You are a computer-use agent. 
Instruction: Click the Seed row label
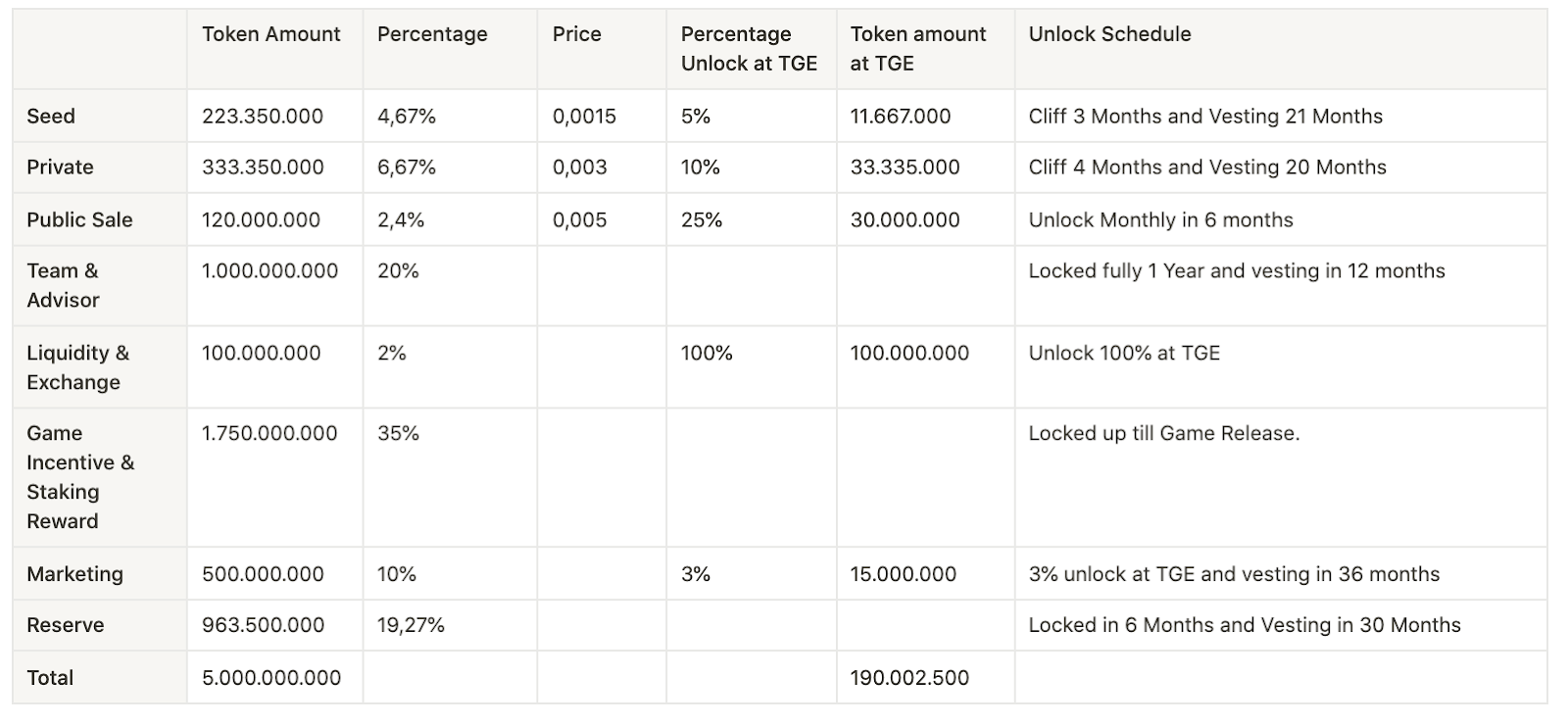tap(51, 117)
